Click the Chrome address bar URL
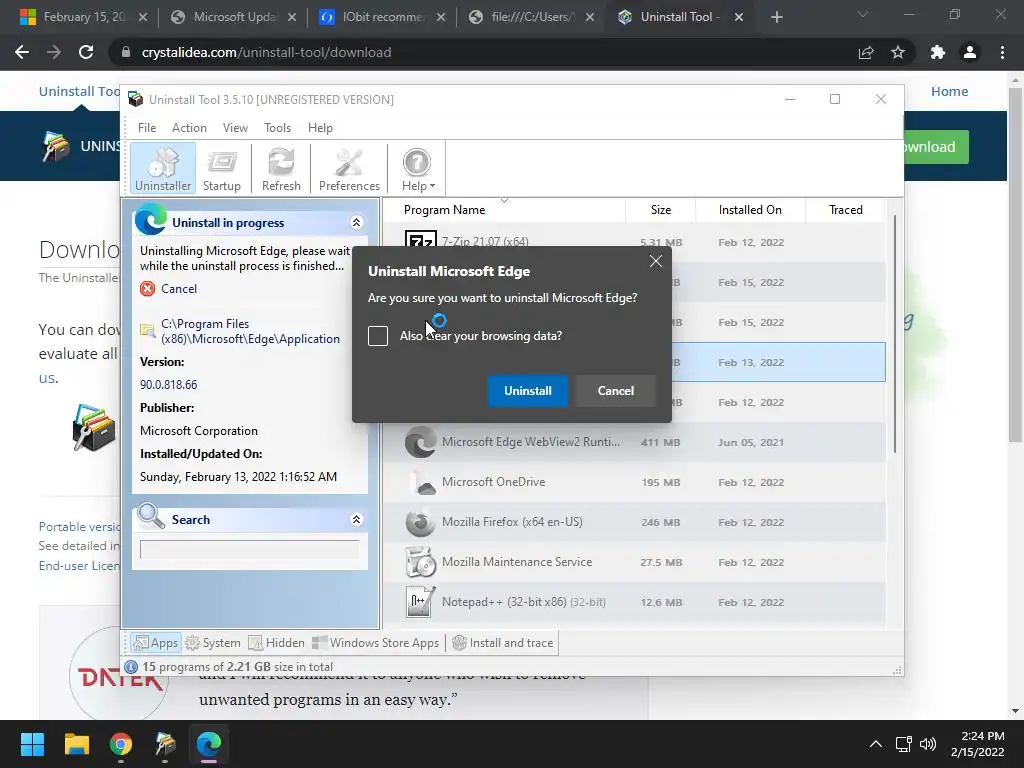1024x768 pixels. tap(266, 52)
